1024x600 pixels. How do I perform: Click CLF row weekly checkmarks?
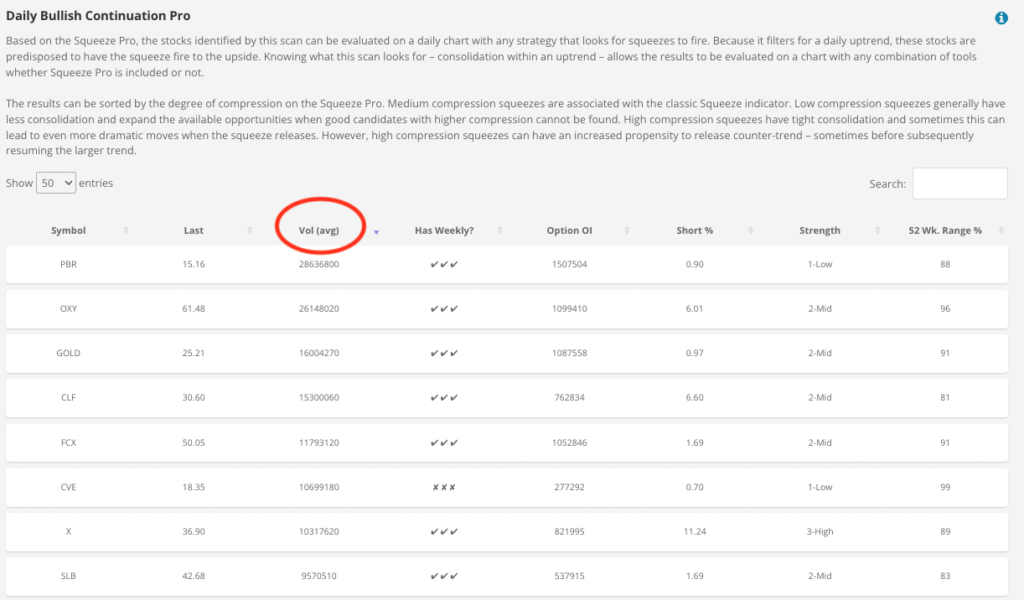pos(444,398)
